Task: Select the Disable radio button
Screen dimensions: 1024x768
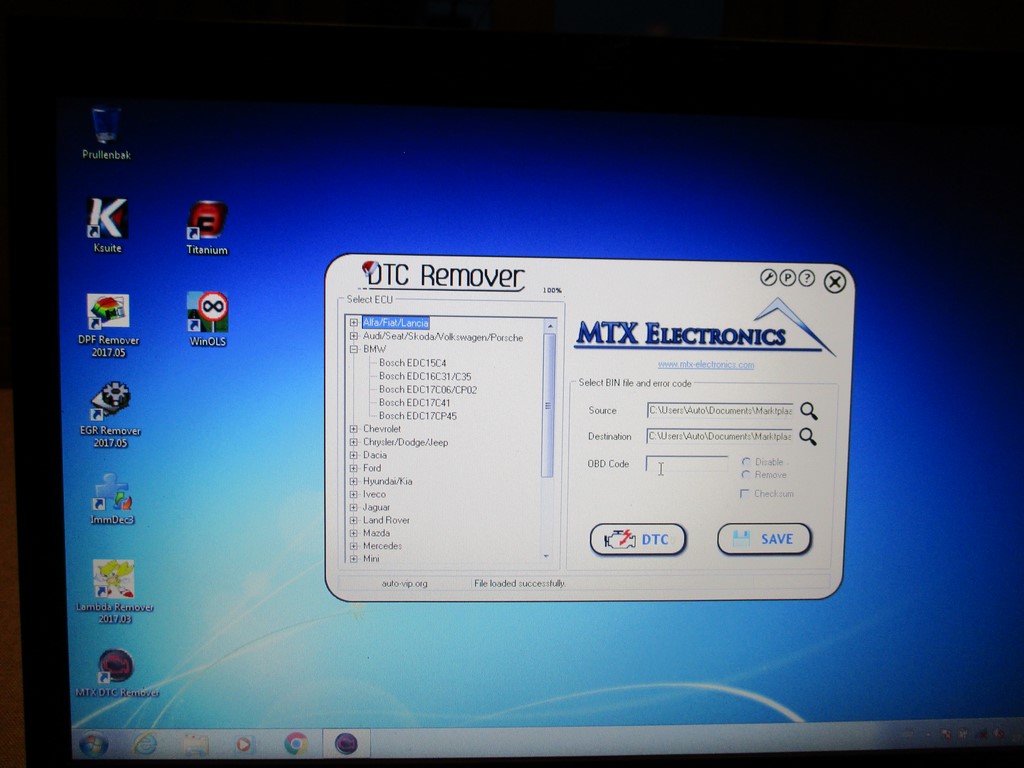Action: pos(746,462)
